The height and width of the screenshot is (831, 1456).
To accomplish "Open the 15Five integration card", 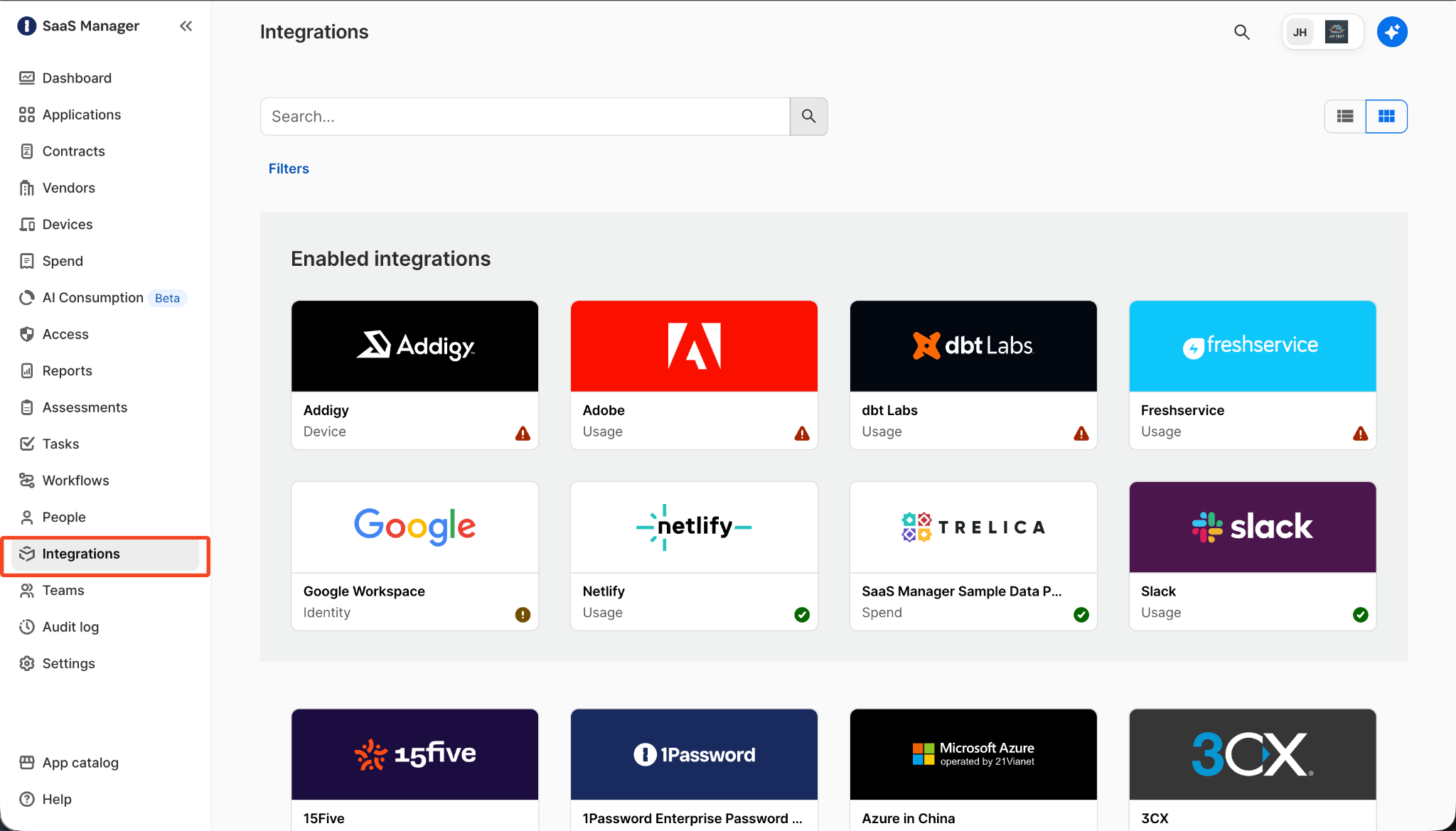I will 414,769.
